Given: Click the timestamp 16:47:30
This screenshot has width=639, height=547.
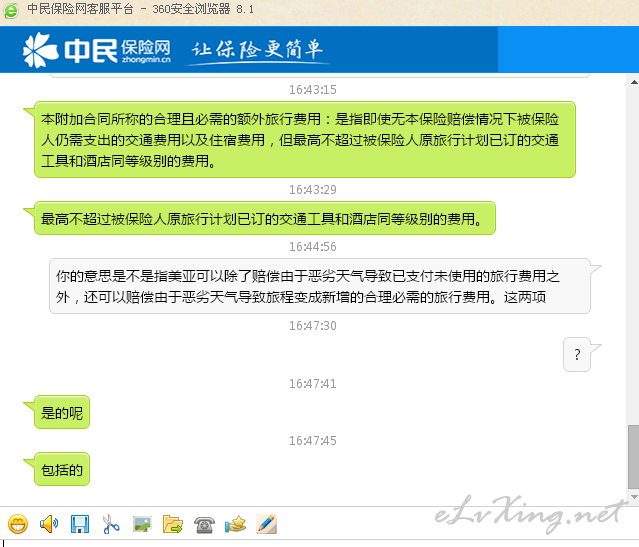Looking at the screenshot, I should coord(313,326).
